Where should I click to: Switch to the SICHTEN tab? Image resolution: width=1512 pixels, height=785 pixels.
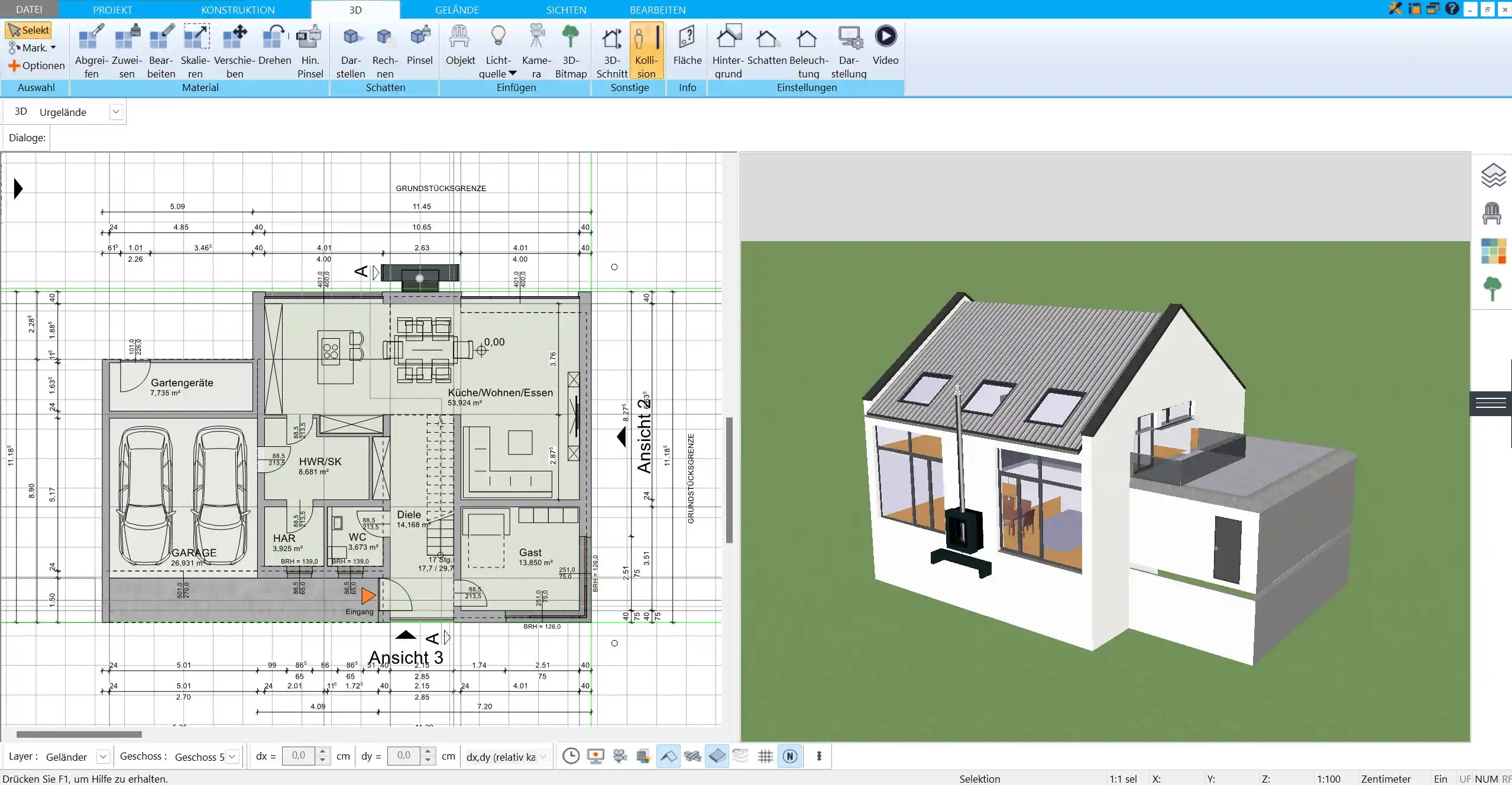click(x=566, y=9)
